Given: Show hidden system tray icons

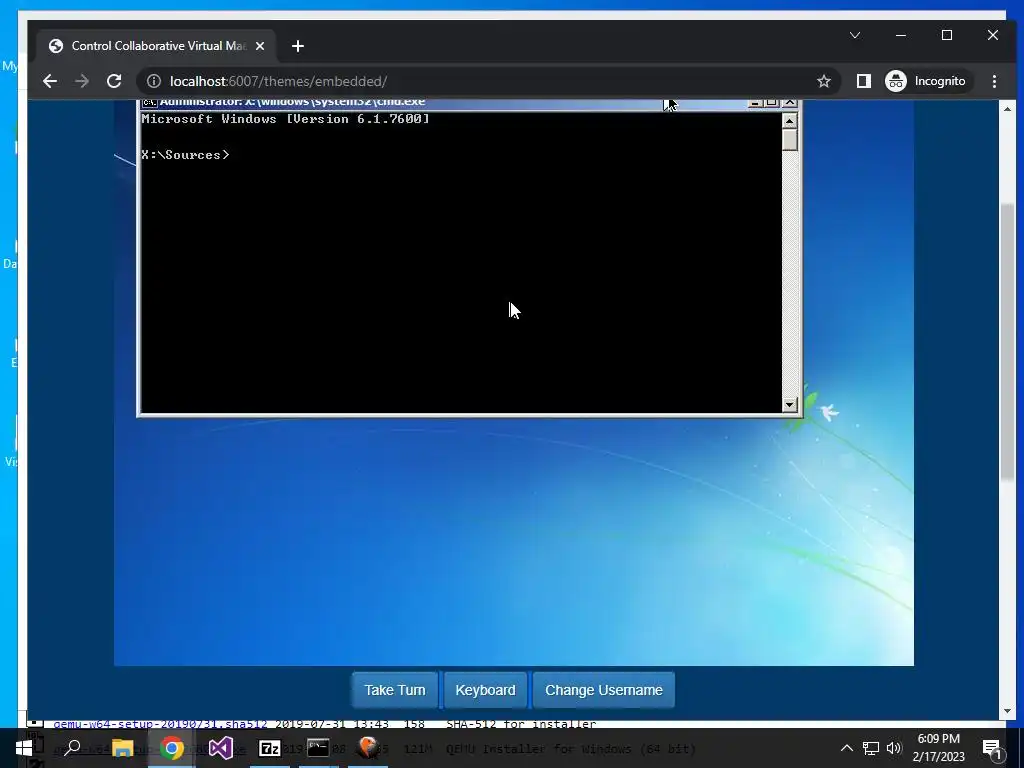Looking at the screenshot, I should [846, 748].
